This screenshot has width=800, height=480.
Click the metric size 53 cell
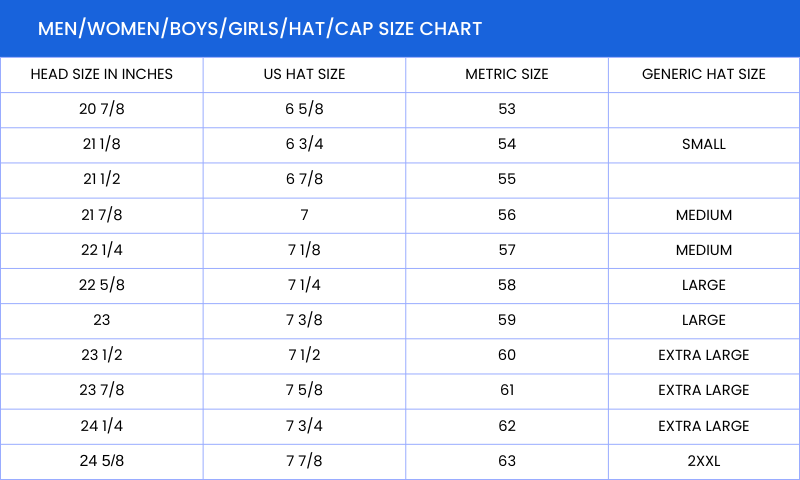tap(507, 109)
